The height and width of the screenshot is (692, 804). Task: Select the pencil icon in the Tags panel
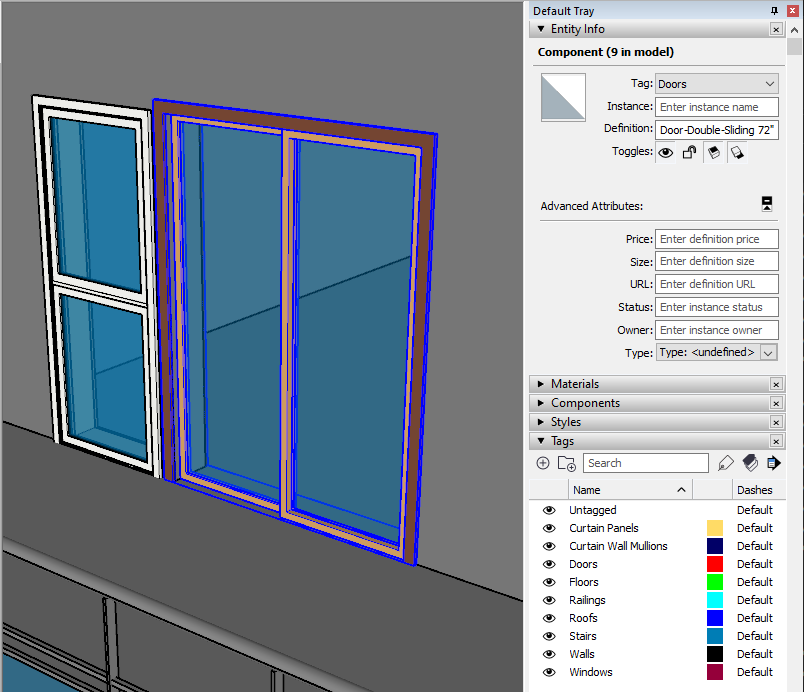[726, 463]
